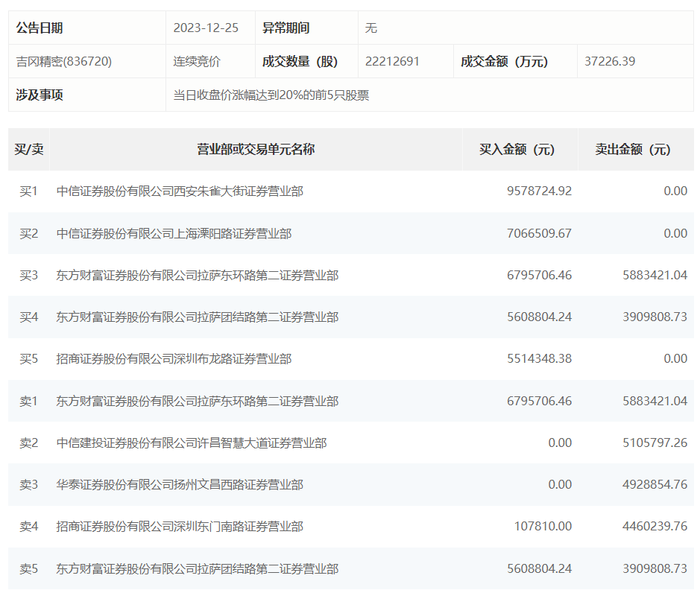Click the 成交数量（股）label

click(300, 61)
